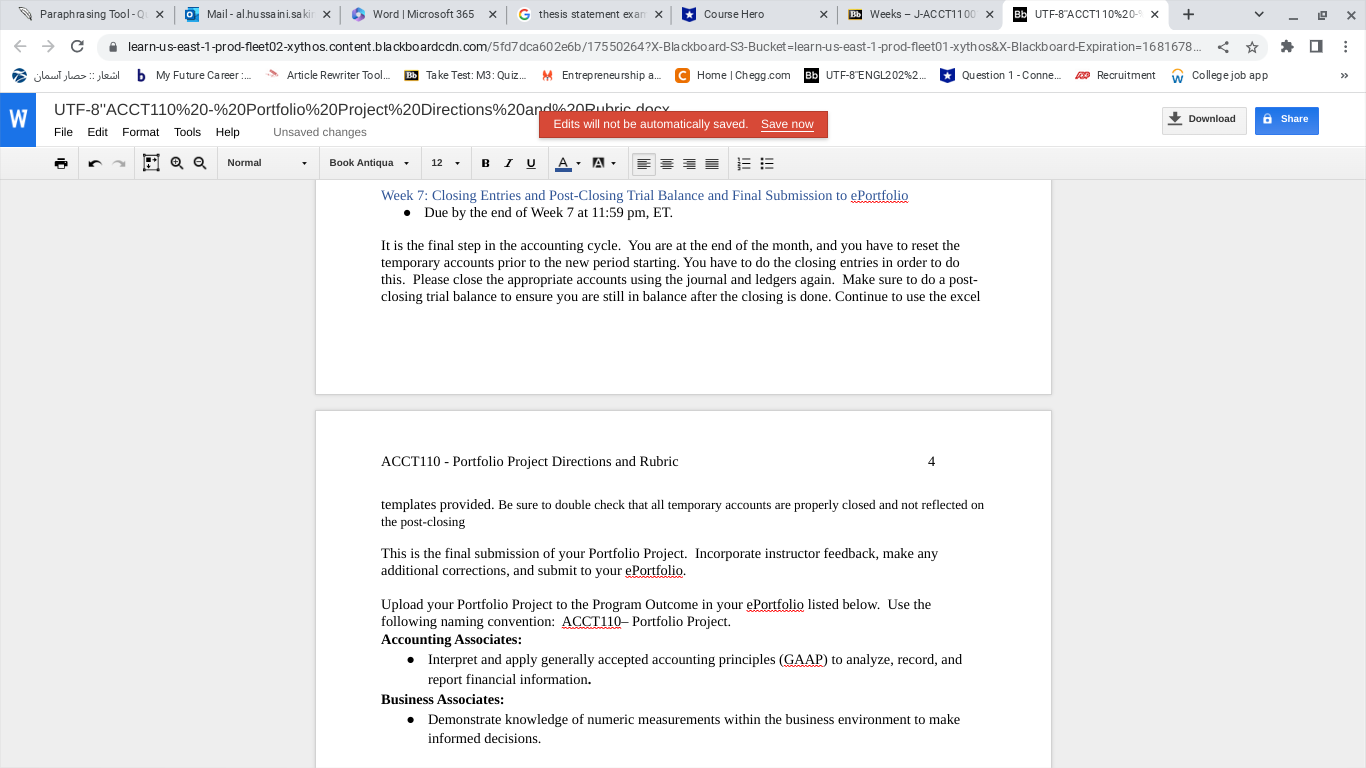Click the Share button
This screenshot has height=768, width=1366.
pos(1286,119)
